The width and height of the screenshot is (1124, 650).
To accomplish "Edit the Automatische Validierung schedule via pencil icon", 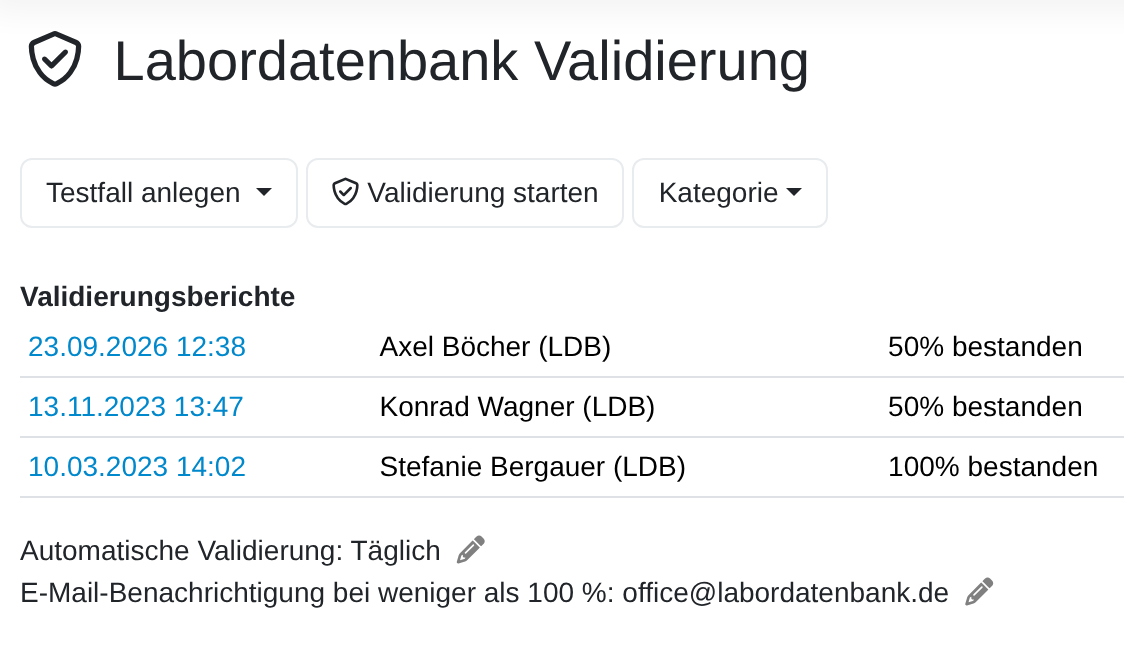I will (471, 550).
